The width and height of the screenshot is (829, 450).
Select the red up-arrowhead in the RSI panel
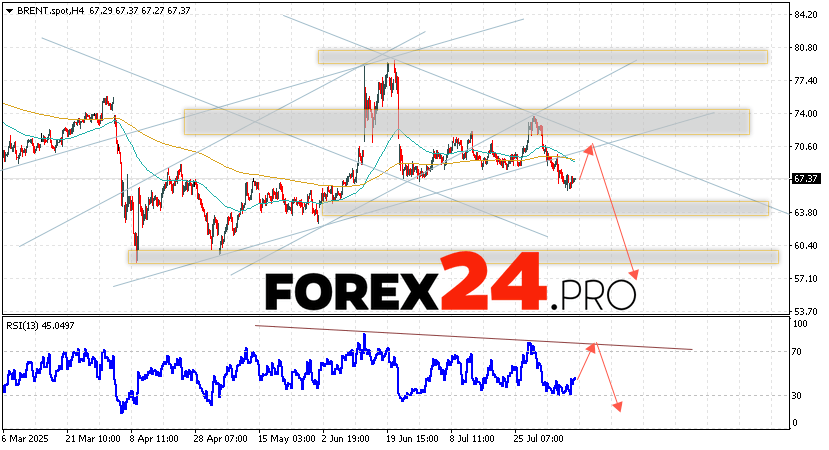coord(591,346)
